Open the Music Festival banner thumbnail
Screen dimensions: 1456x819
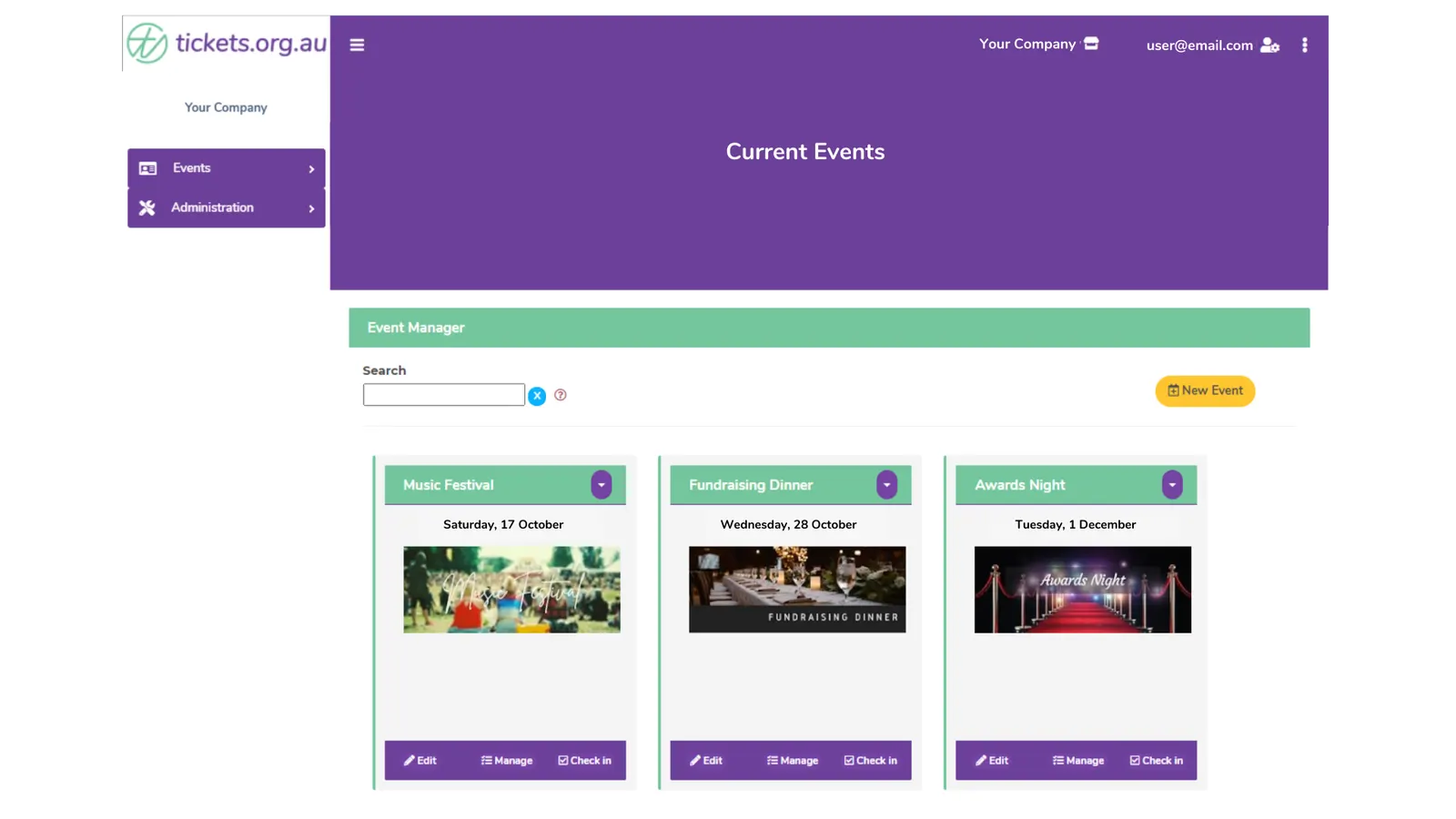(511, 590)
